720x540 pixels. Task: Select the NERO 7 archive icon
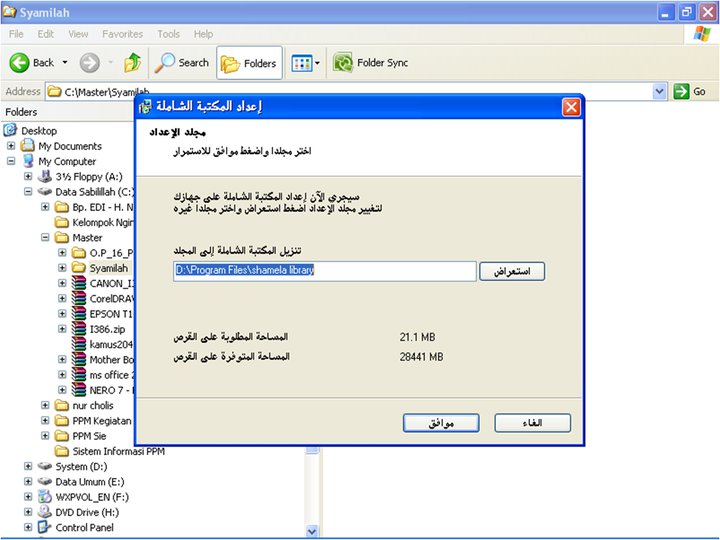coord(79,390)
